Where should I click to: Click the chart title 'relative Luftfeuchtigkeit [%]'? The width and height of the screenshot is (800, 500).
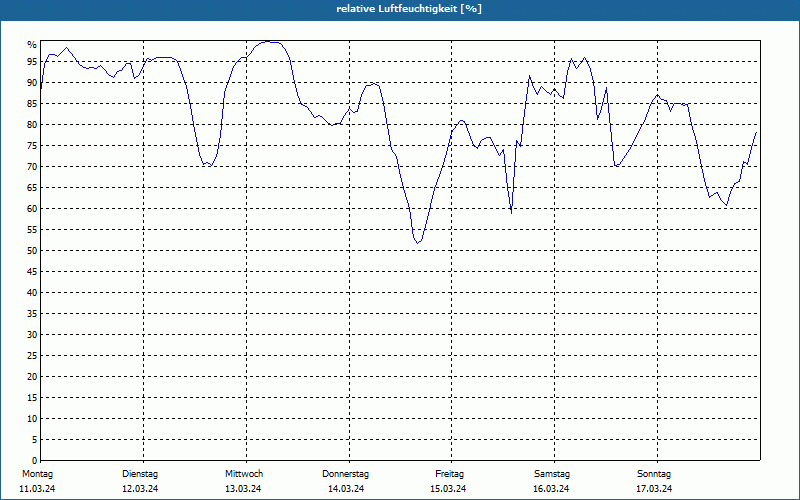[409, 9]
